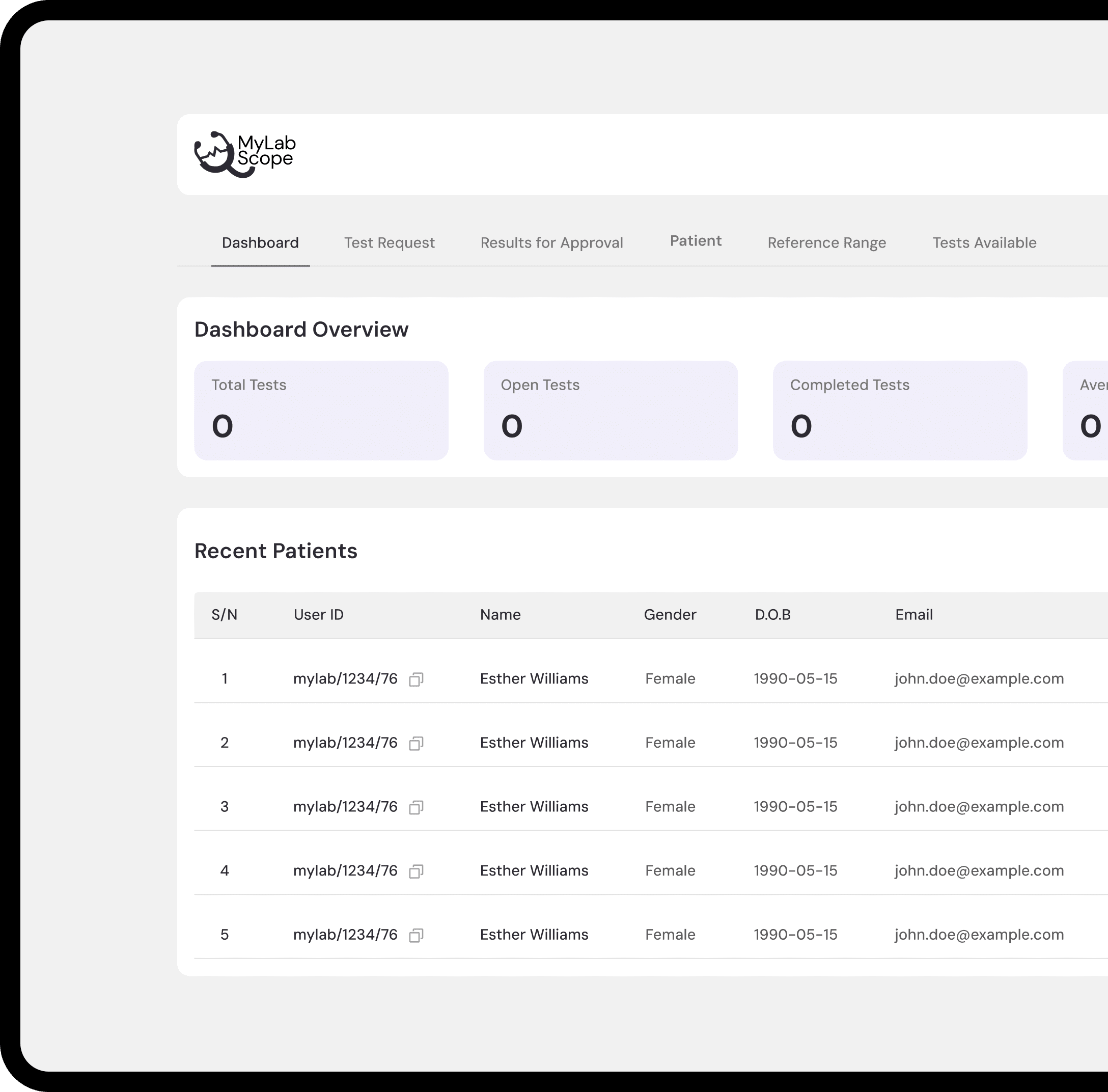Image resolution: width=1108 pixels, height=1092 pixels.
Task: View the Tests Available tab
Action: click(984, 242)
